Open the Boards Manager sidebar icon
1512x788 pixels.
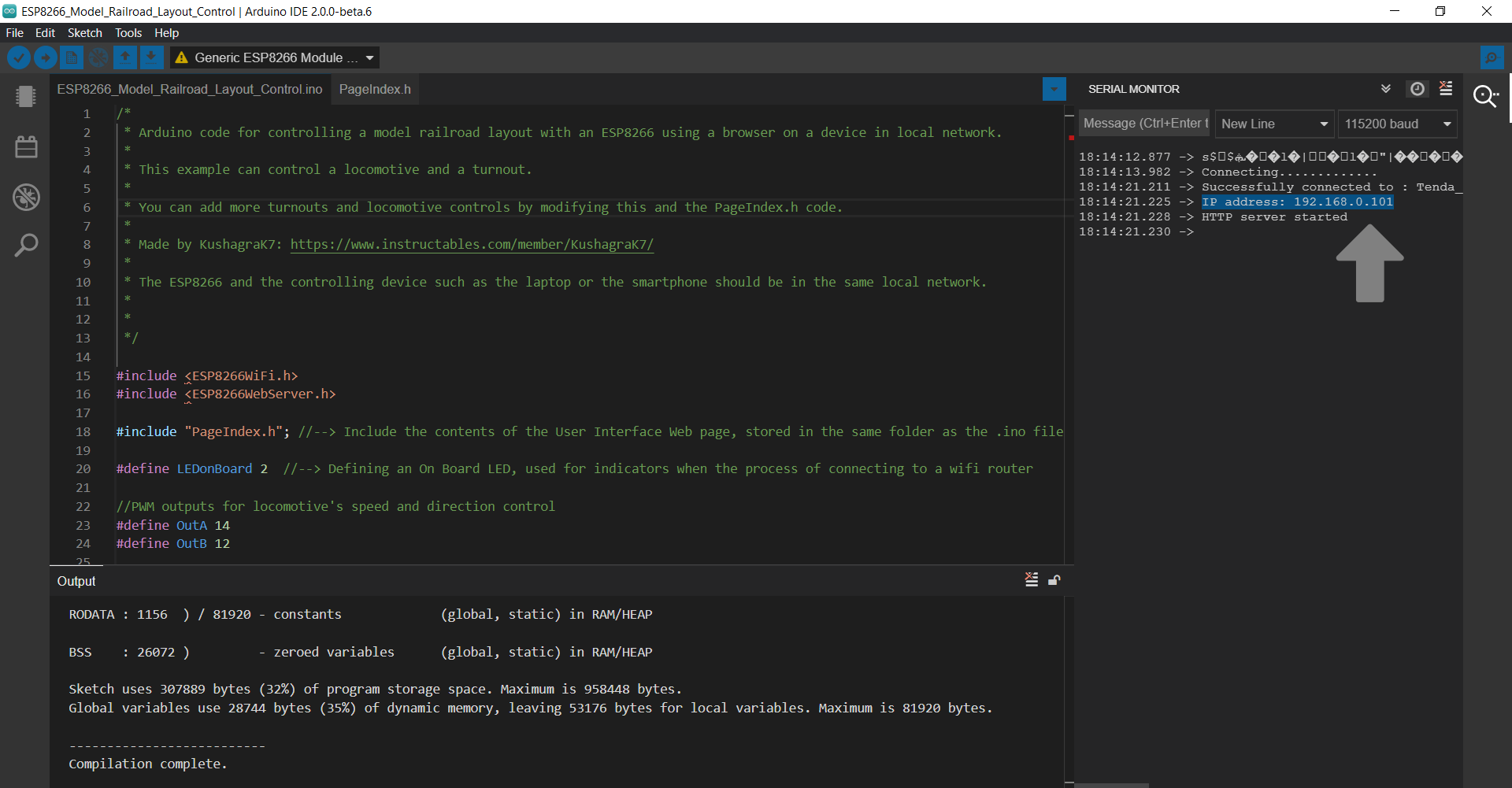coord(26,96)
